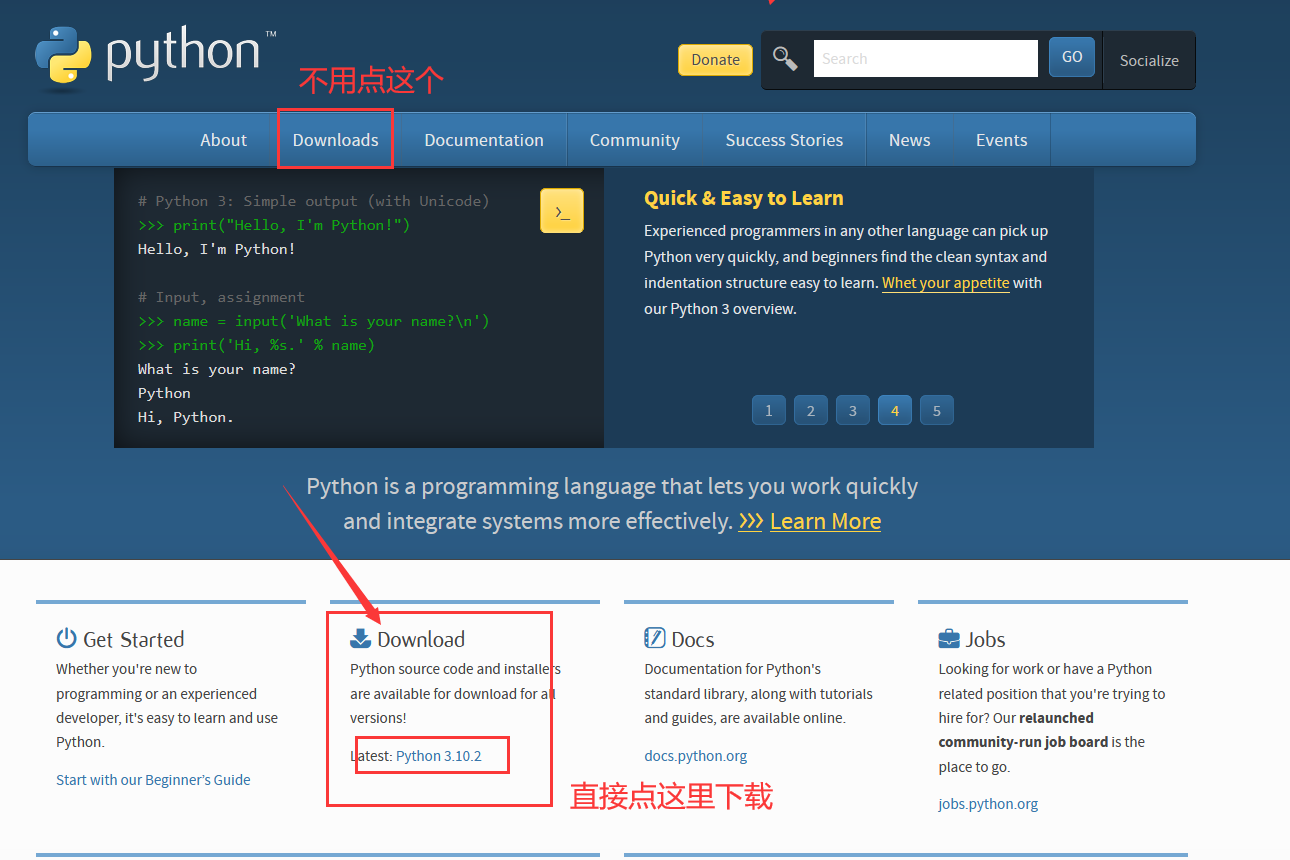Visit the docs.python.org link
This screenshot has width=1290, height=860.
click(696, 756)
